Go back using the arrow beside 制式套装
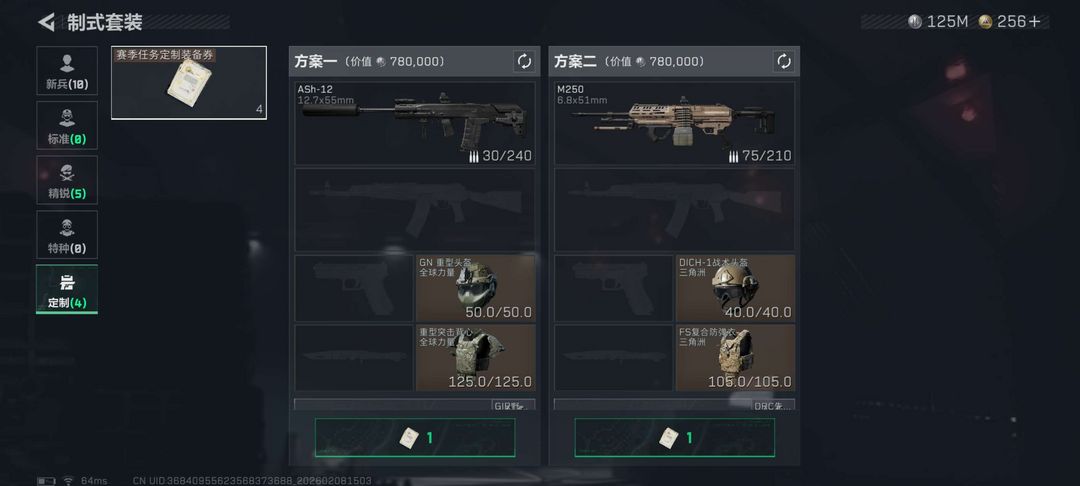 point(46,22)
